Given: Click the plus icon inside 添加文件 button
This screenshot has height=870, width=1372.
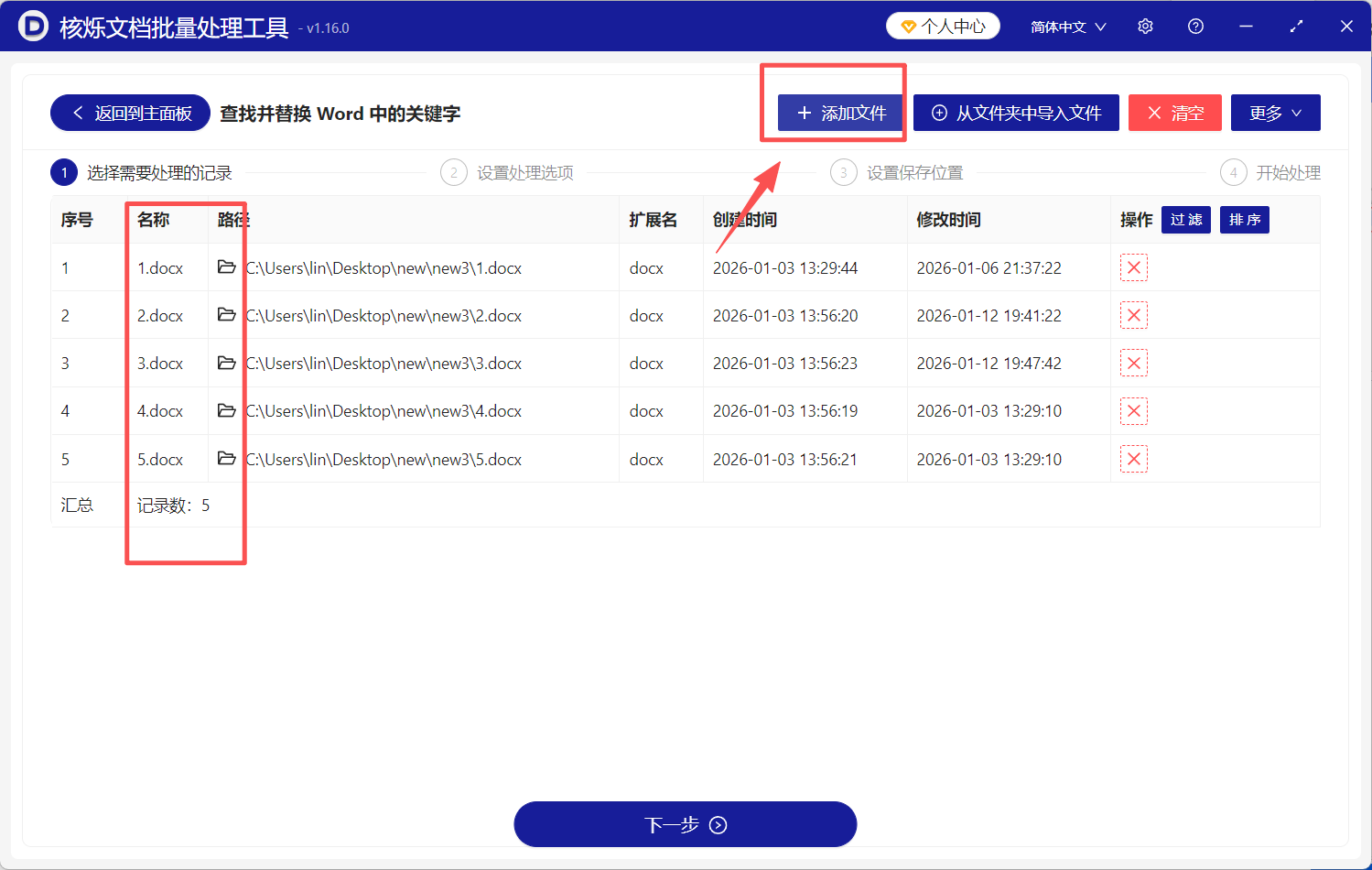Looking at the screenshot, I should click(x=805, y=113).
